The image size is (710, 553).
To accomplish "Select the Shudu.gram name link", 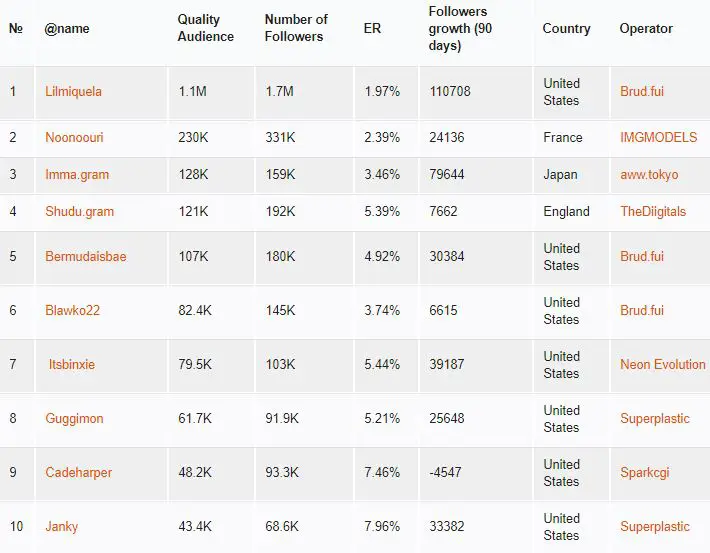I will (x=79, y=212).
